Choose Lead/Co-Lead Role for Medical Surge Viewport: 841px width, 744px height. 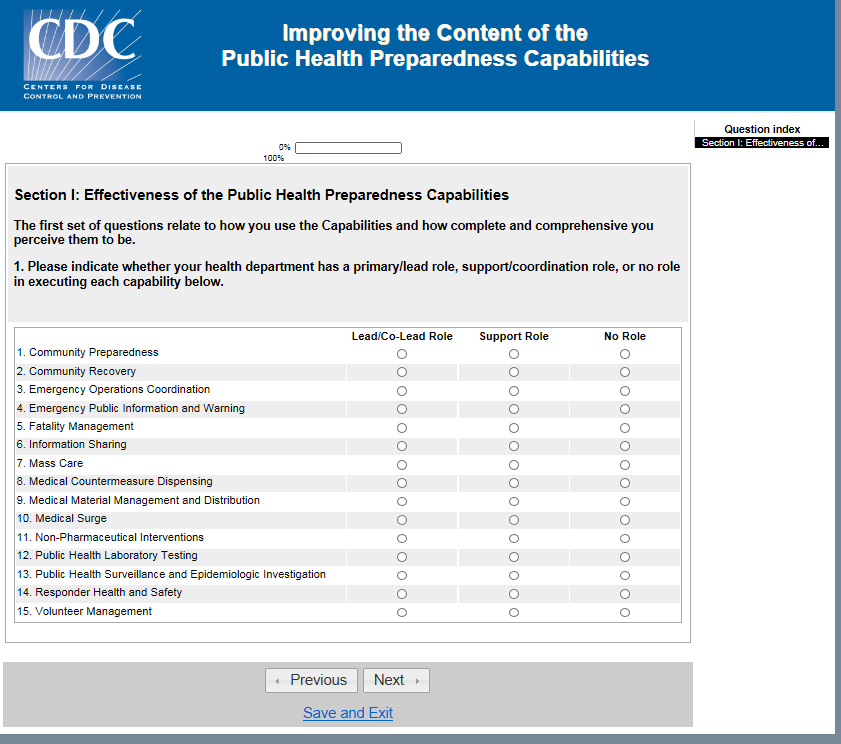coord(402,520)
